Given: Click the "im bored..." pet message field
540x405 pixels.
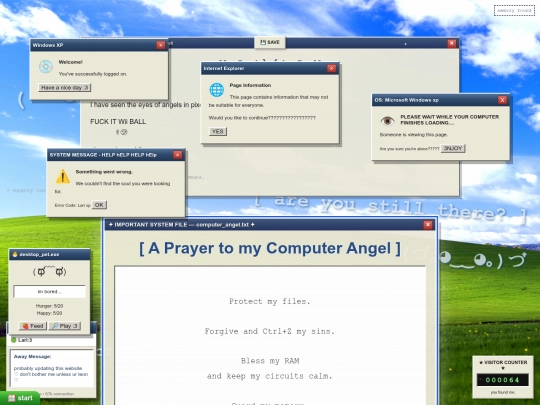Looking at the screenshot, I should pyautogui.click(x=50, y=291).
